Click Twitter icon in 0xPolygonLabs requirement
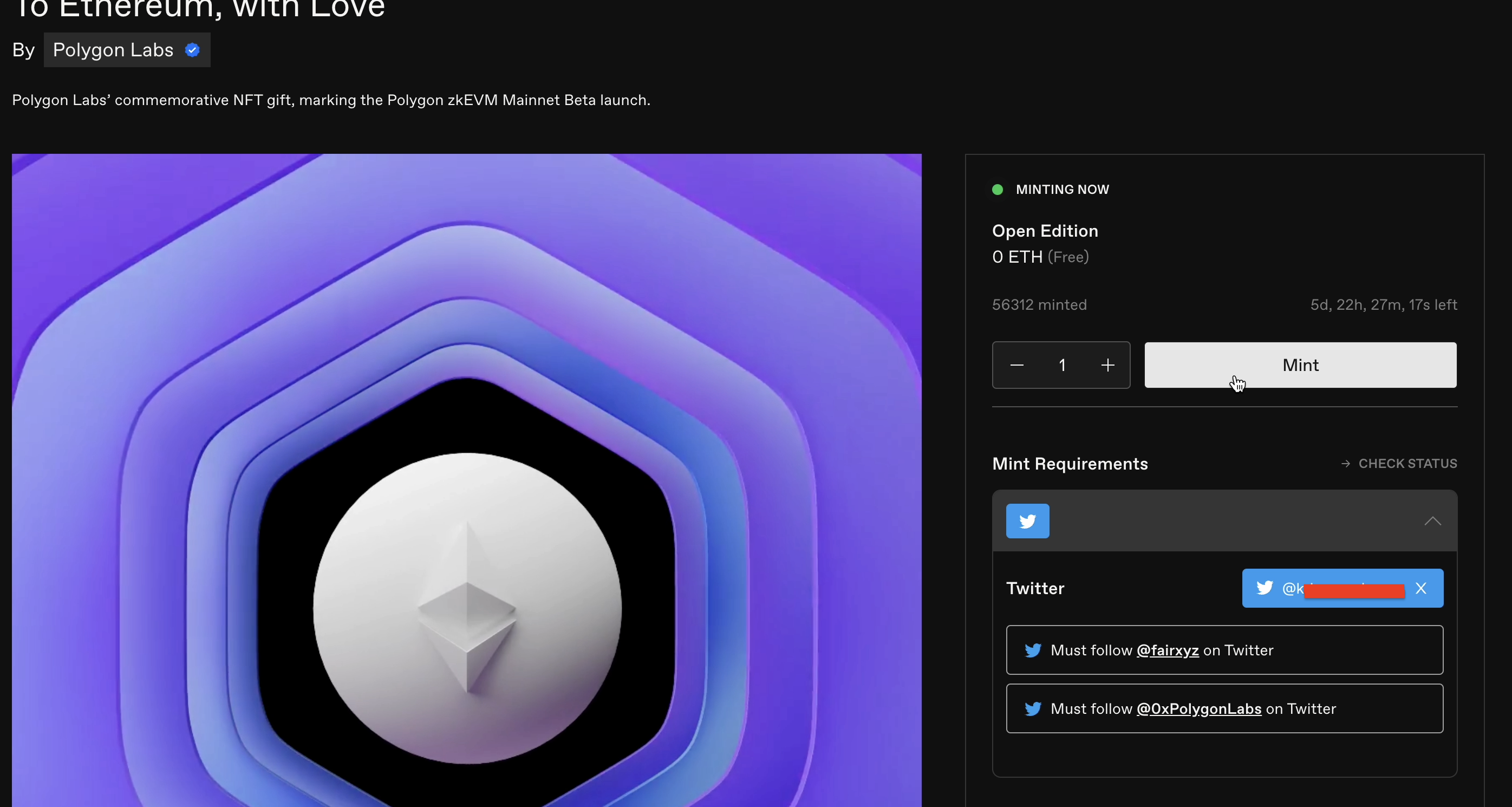The height and width of the screenshot is (807, 1512). [x=1032, y=709]
